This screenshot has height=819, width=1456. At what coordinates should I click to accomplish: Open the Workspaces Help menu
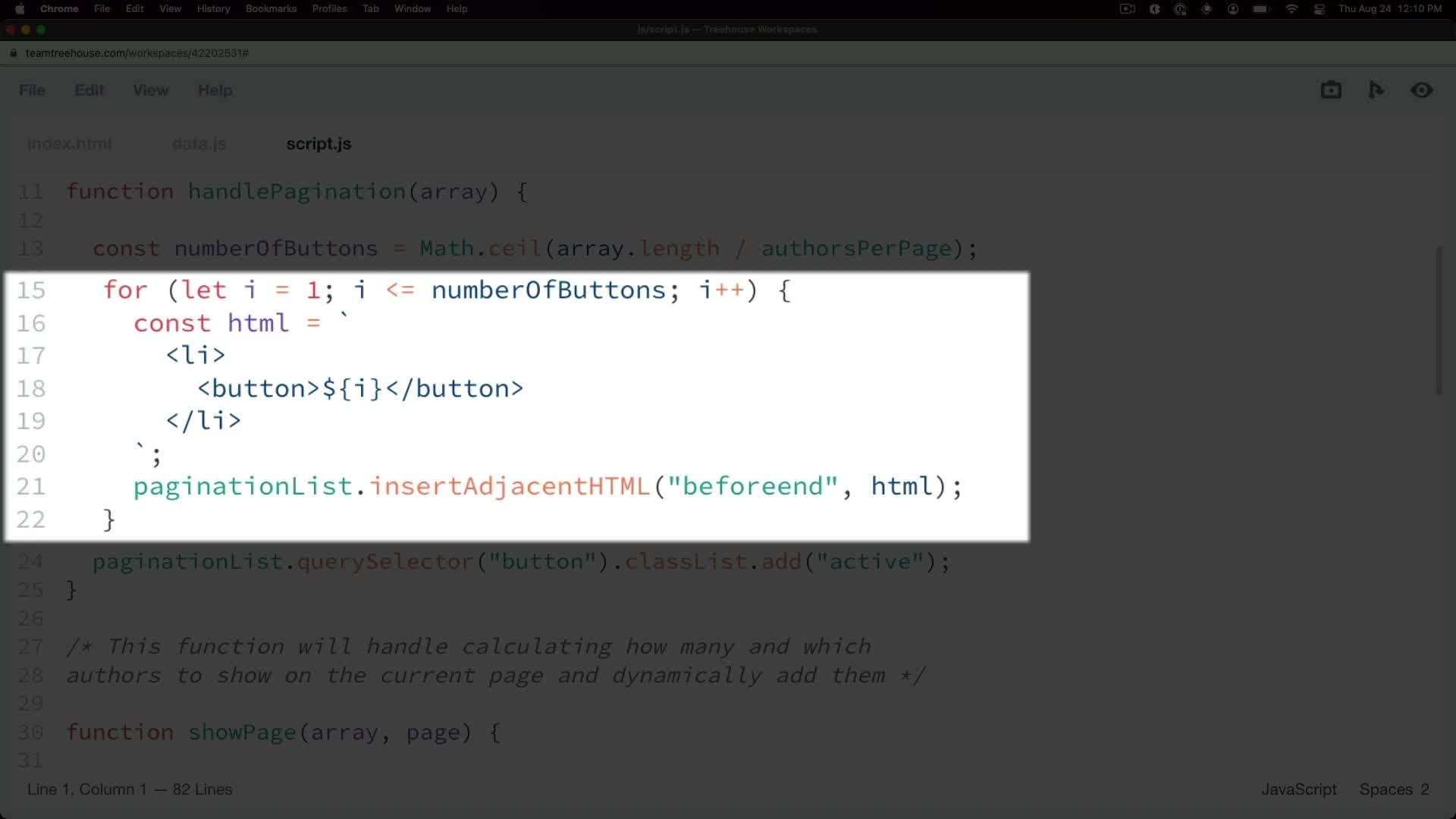point(215,90)
